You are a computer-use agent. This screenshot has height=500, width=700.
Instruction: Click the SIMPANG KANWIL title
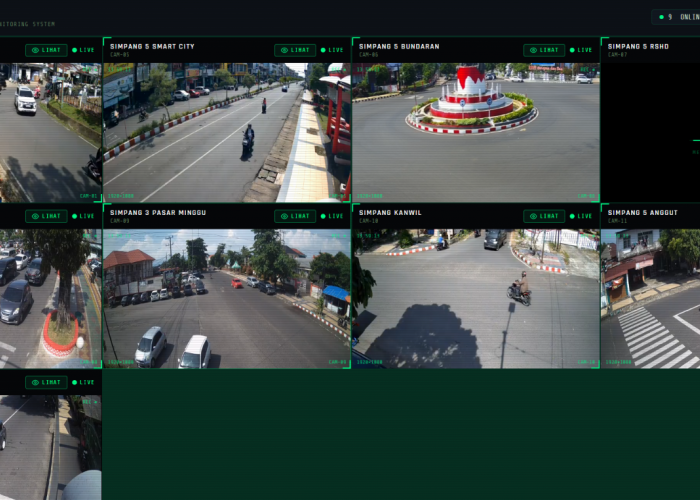point(390,212)
